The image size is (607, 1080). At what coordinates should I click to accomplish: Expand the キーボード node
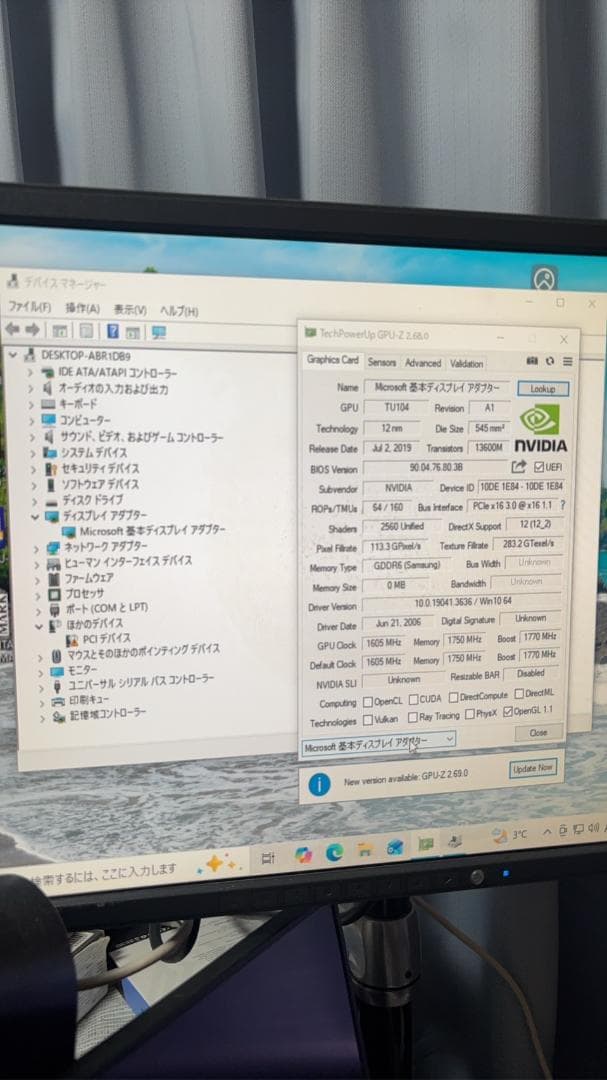[x=30, y=404]
